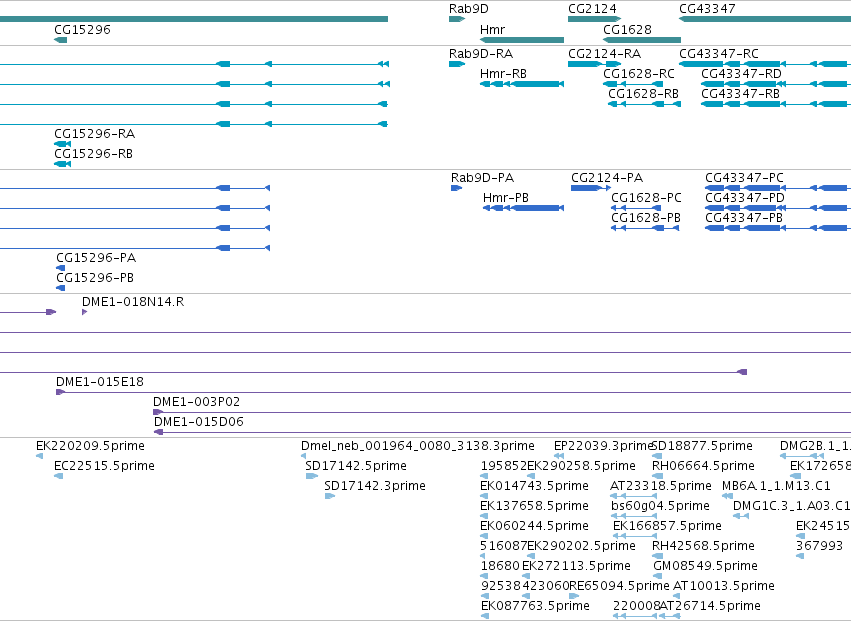Image resolution: width=851 pixels, height=621 pixels.
Task: Select the CG1628-PB protein feature
Action: click(x=645, y=228)
